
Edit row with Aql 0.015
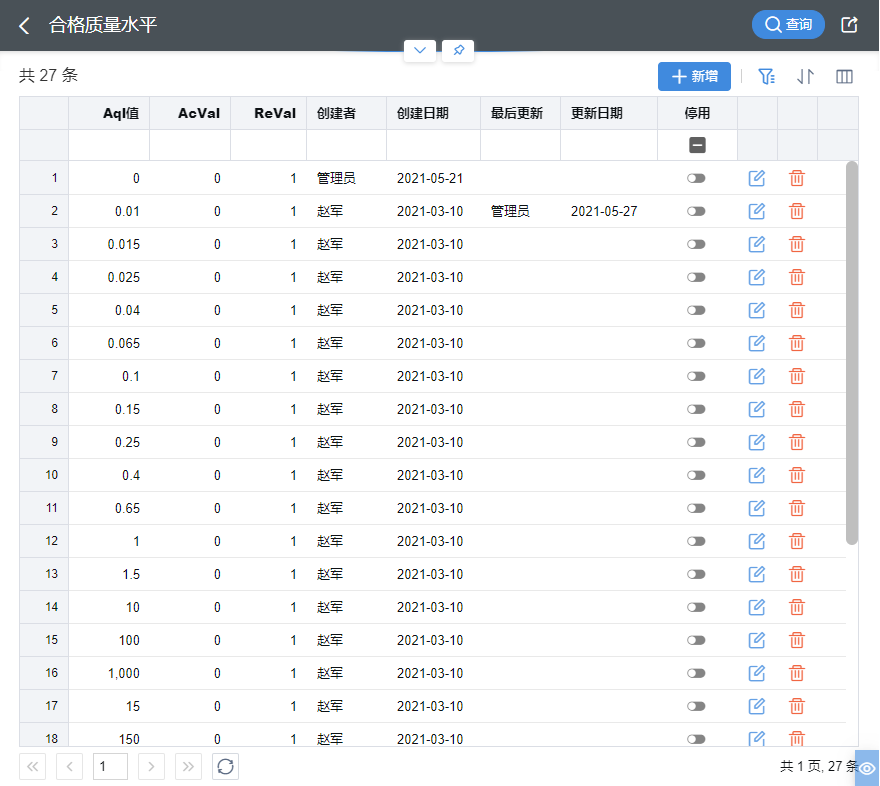pos(757,245)
